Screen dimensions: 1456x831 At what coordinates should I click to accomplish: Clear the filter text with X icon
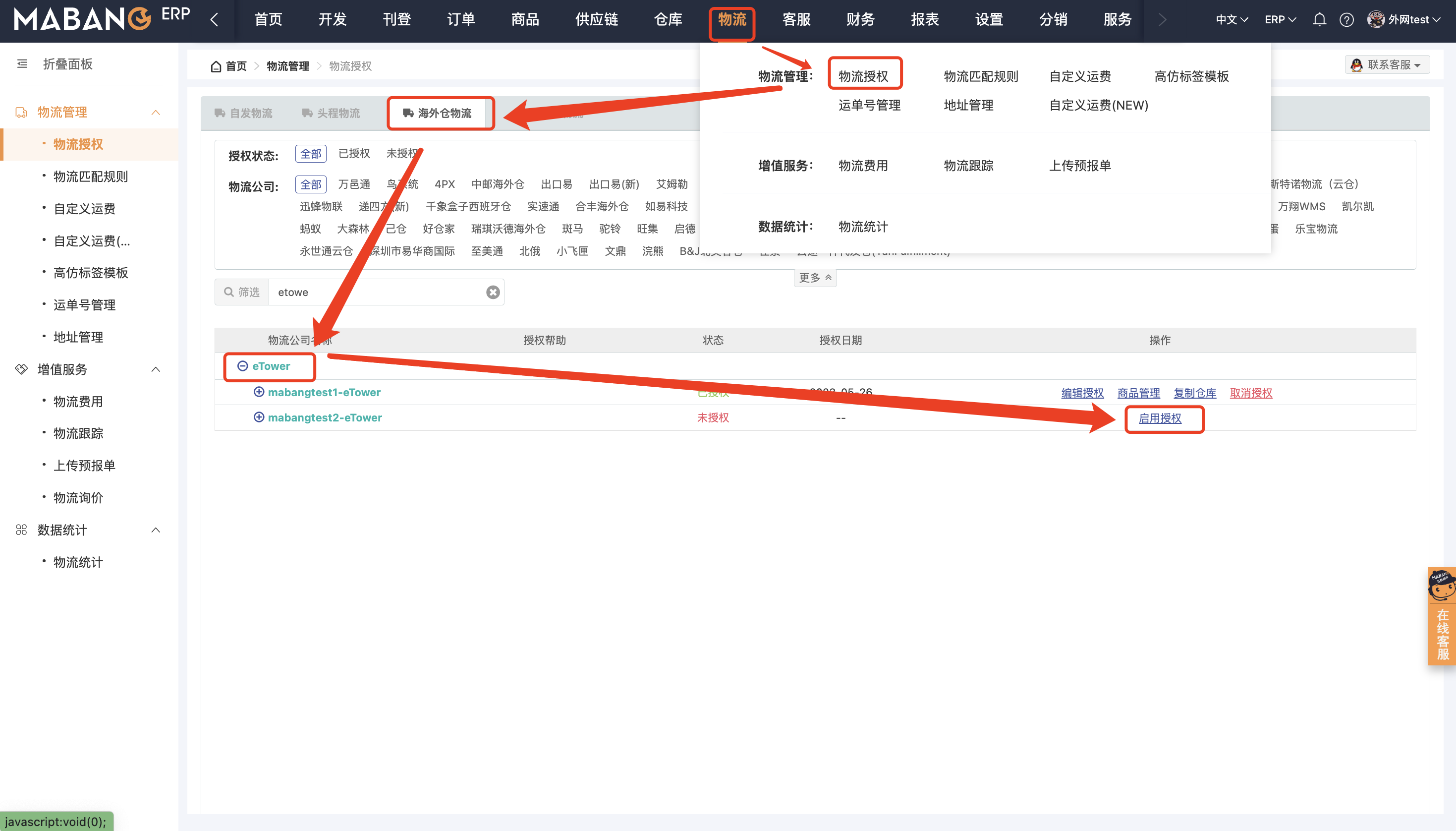pyautogui.click(x=493, y=292)
